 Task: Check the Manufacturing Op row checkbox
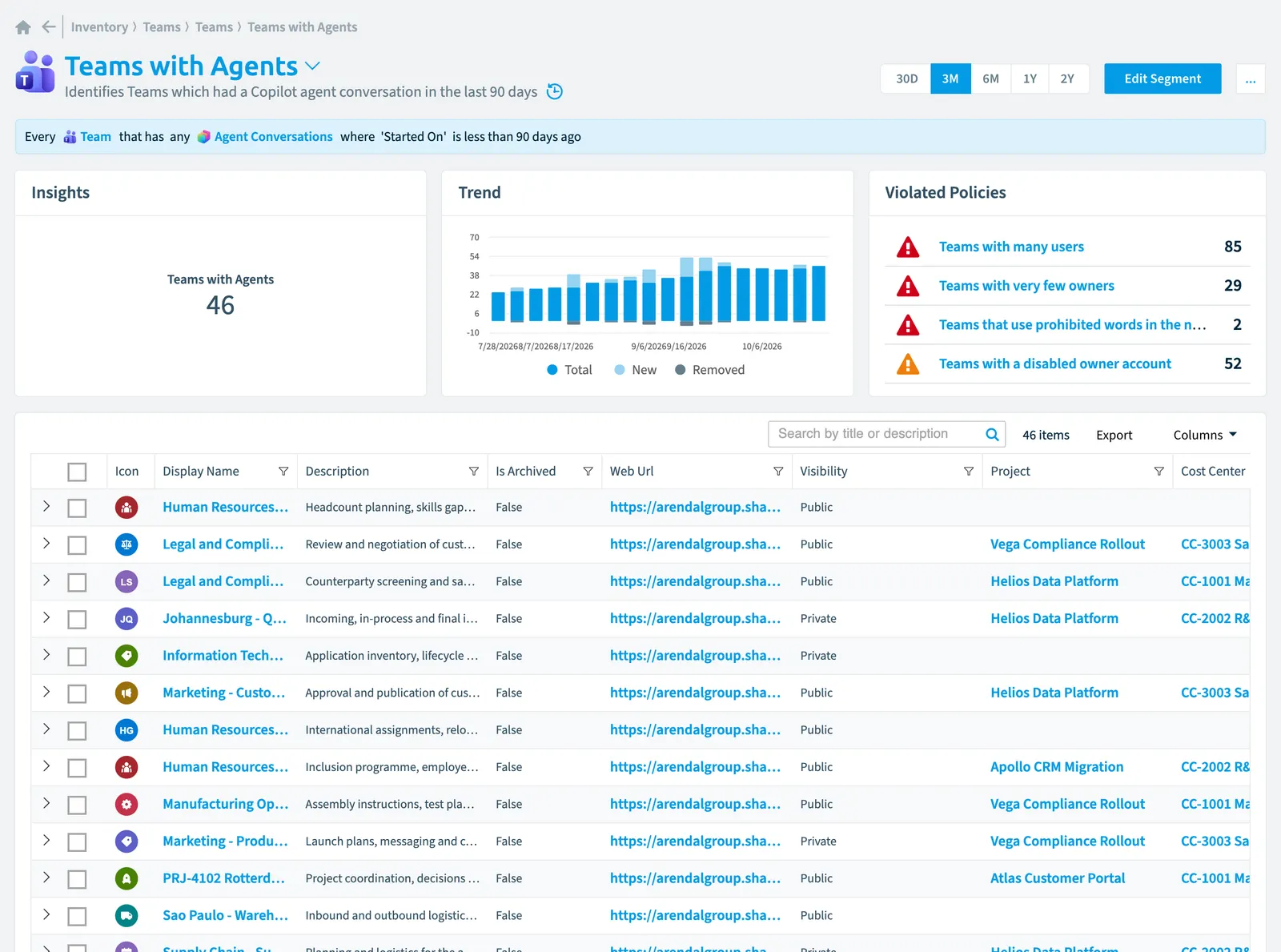(x=77, y=805)
